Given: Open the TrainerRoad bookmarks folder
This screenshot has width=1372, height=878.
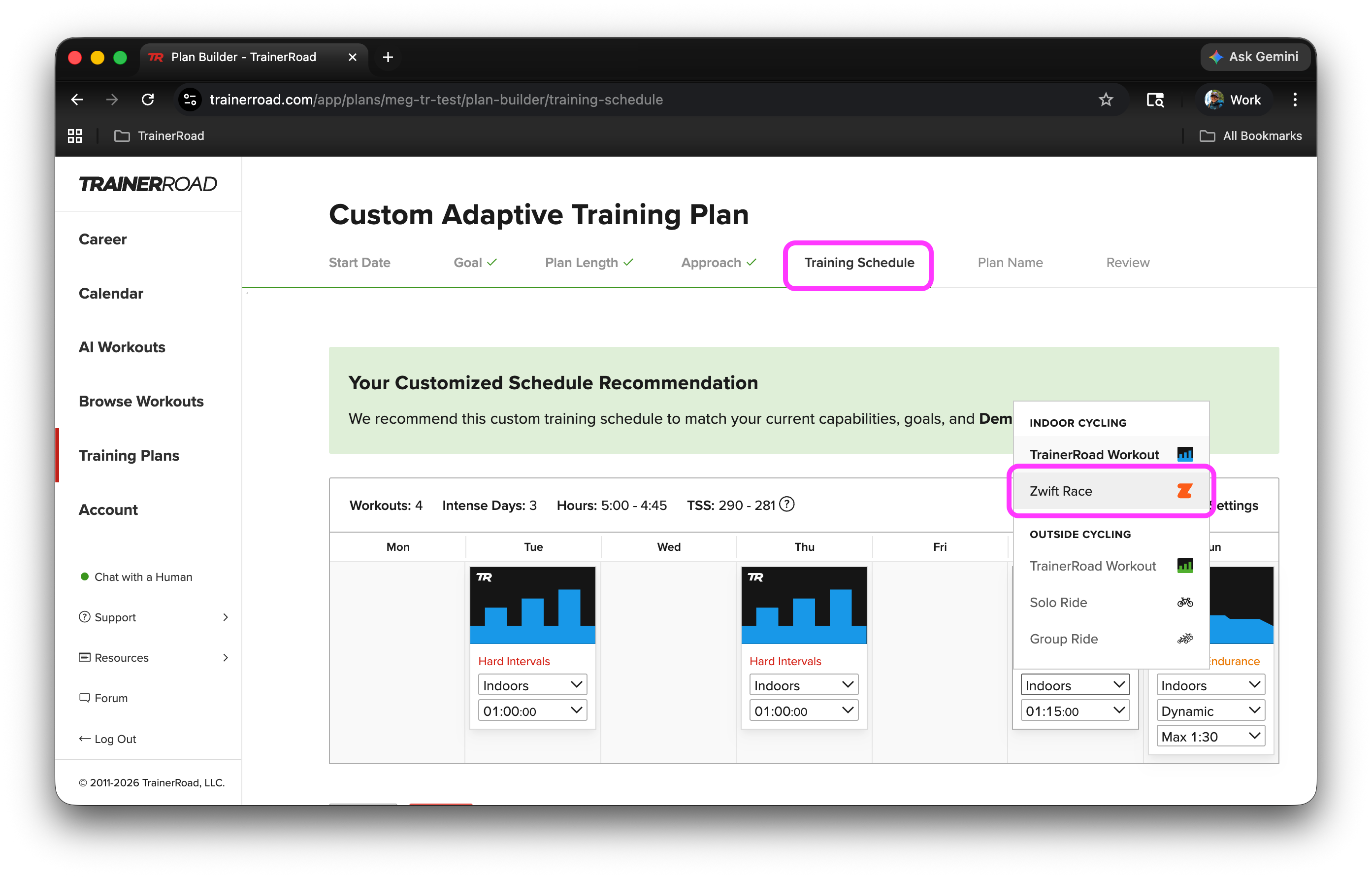Looking at the screenshot, I should point(160,135).
